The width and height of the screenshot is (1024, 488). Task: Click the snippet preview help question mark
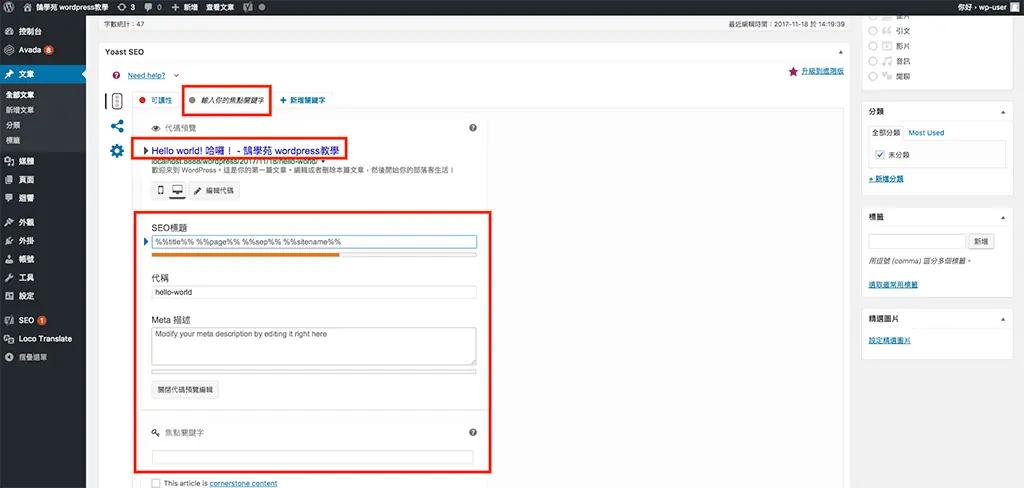click(473, 128)
